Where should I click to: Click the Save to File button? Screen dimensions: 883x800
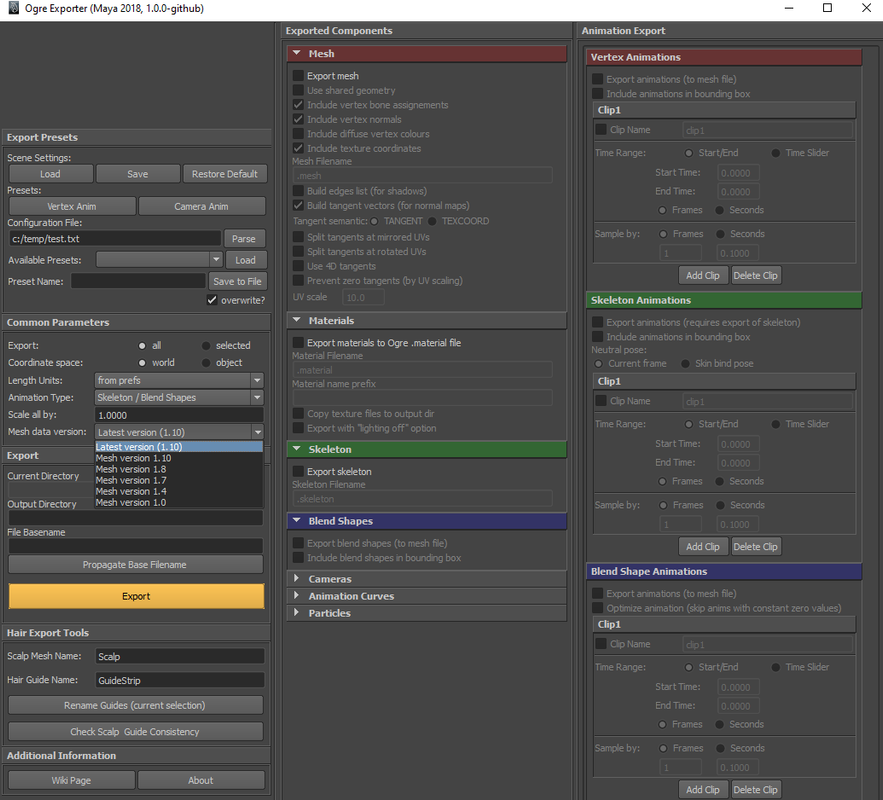pyautogui.click(x=238, y=281)
